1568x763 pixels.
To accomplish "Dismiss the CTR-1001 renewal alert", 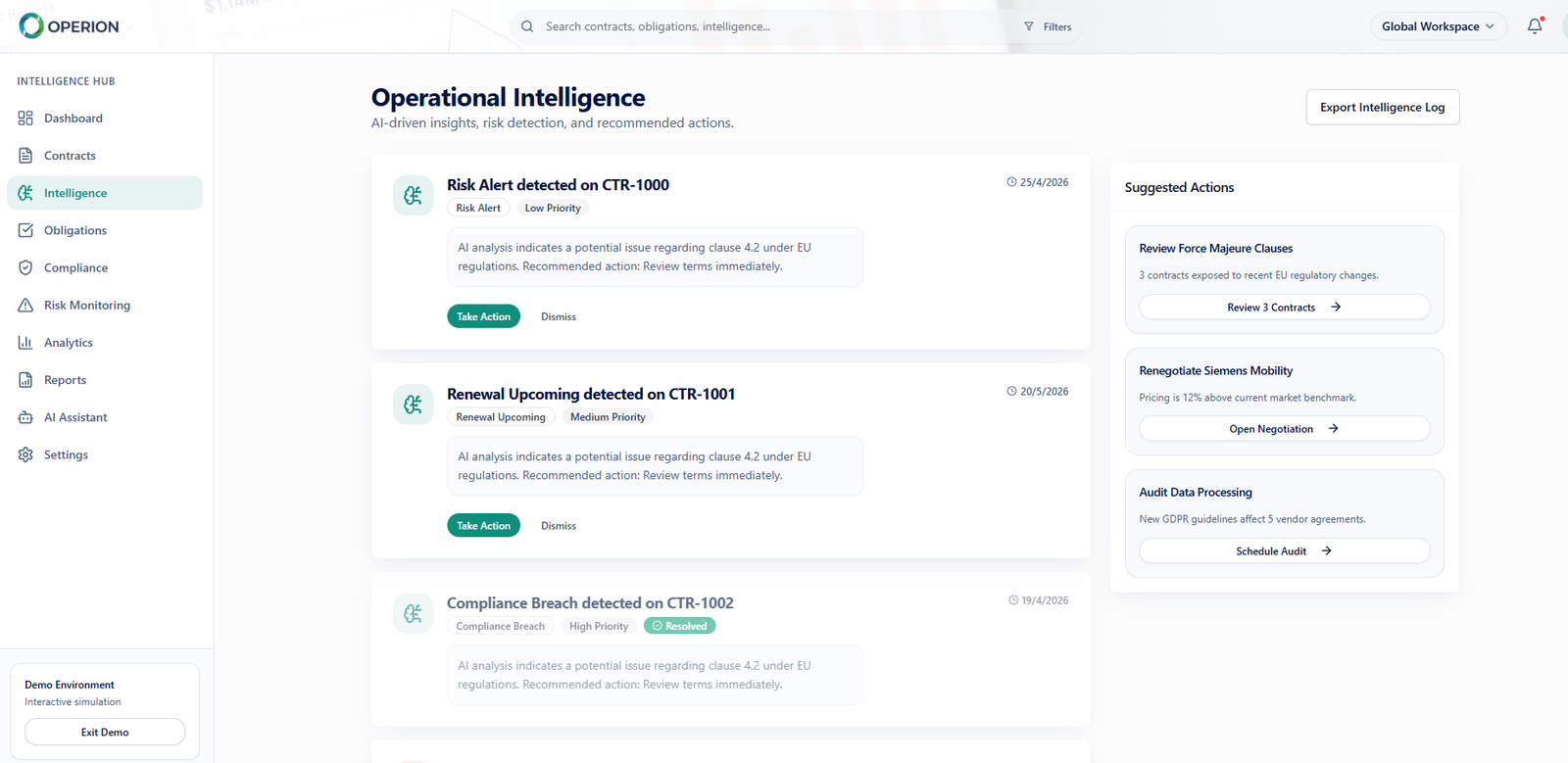I will 559,526.
